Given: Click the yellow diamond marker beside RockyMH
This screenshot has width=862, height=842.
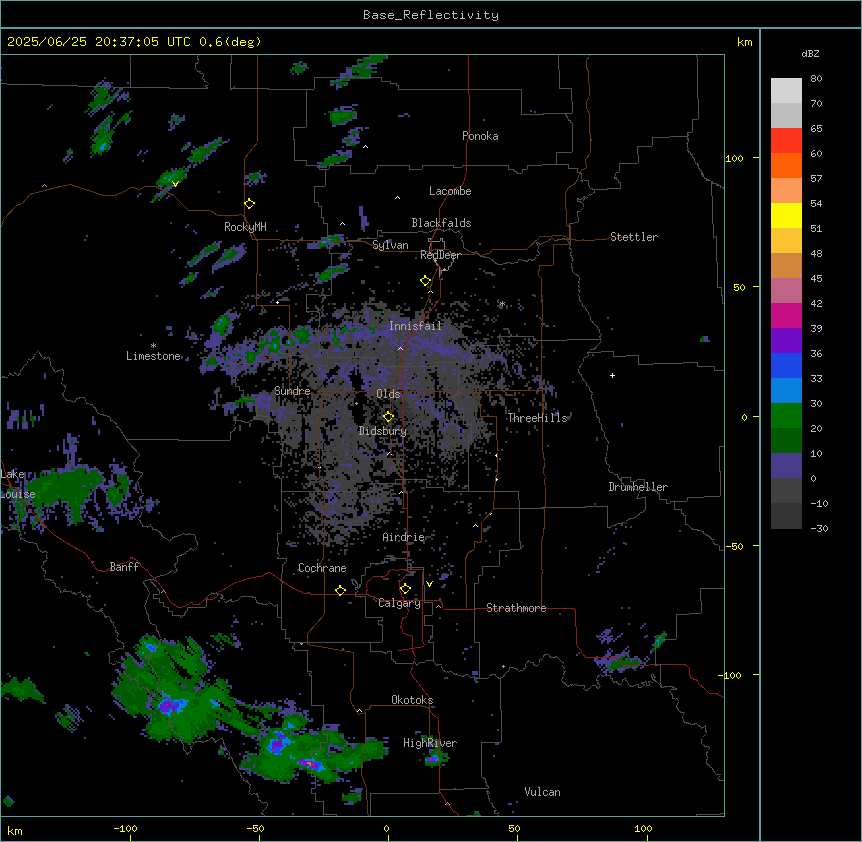Looking at the screenshot, I should pos(250,203).
